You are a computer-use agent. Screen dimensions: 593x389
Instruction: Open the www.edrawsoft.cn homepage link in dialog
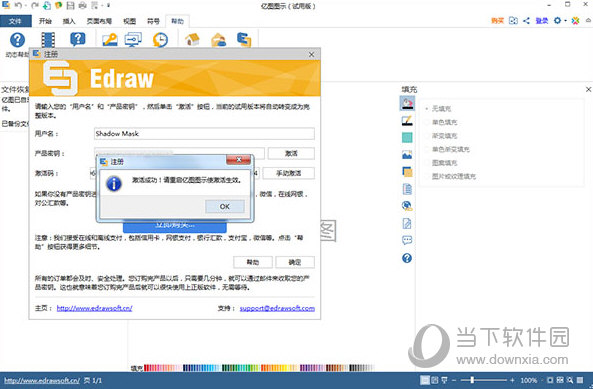coord(95,308)
